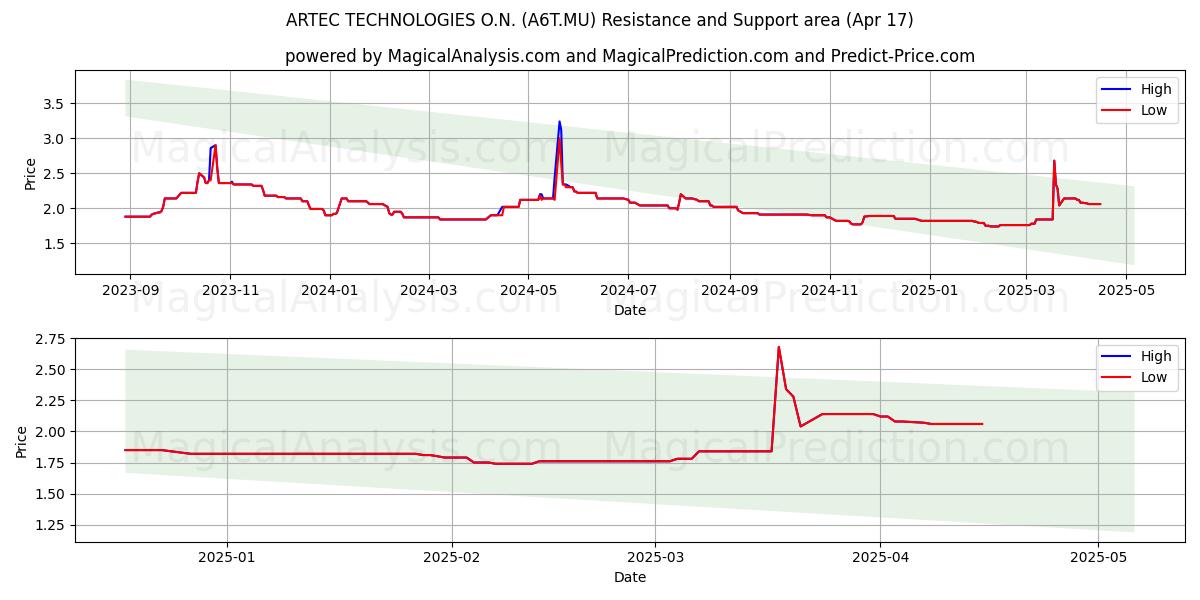Click the Date axis label of lower chart
The width and height of the screenshot is (1200, 600).
coord(630,577)
